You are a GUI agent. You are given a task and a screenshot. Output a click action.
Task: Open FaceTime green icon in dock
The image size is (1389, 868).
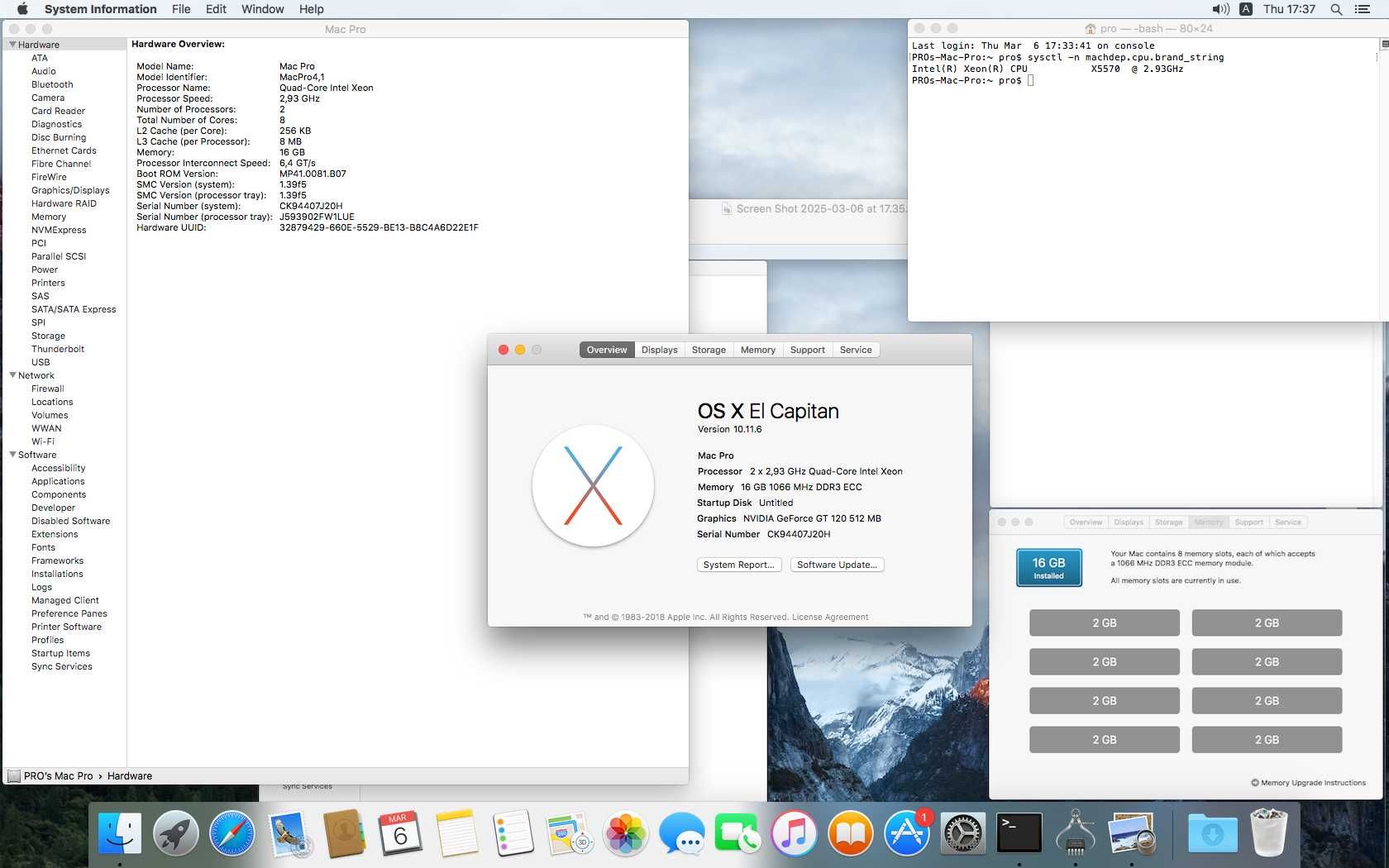(738, 832)
